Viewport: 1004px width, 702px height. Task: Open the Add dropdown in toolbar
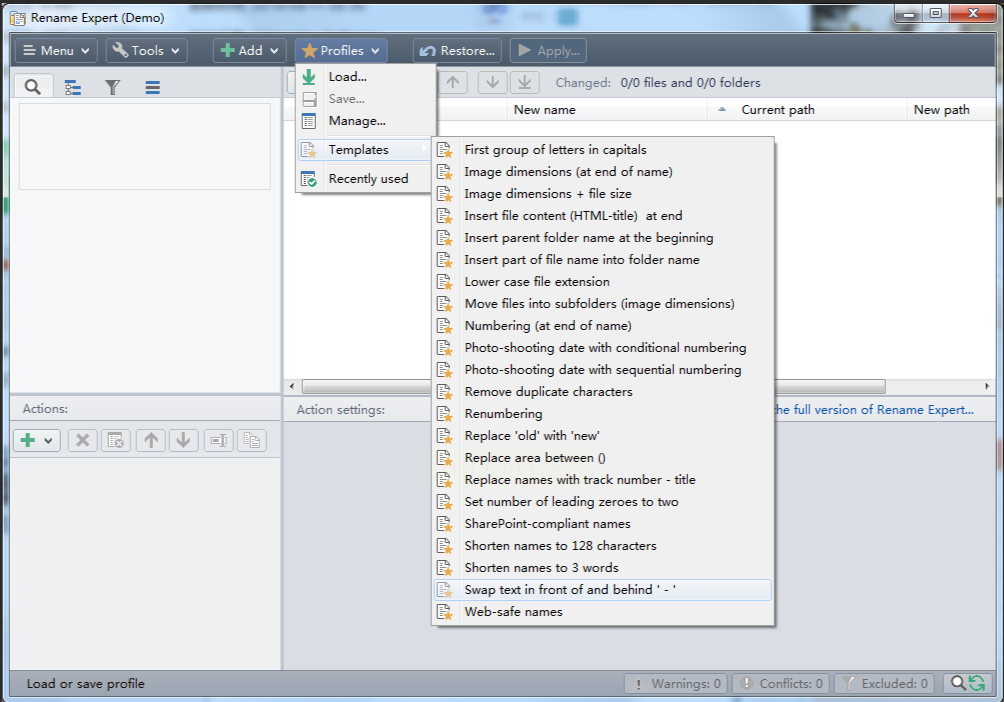(250, 51)
